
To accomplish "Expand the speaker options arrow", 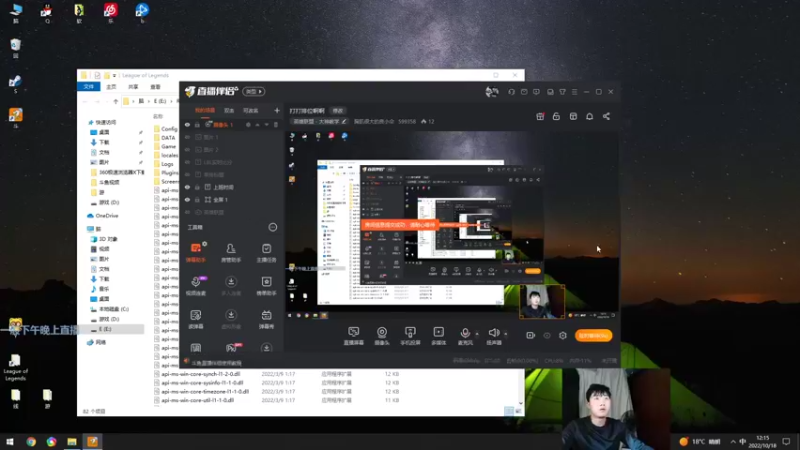I will 506,334.
